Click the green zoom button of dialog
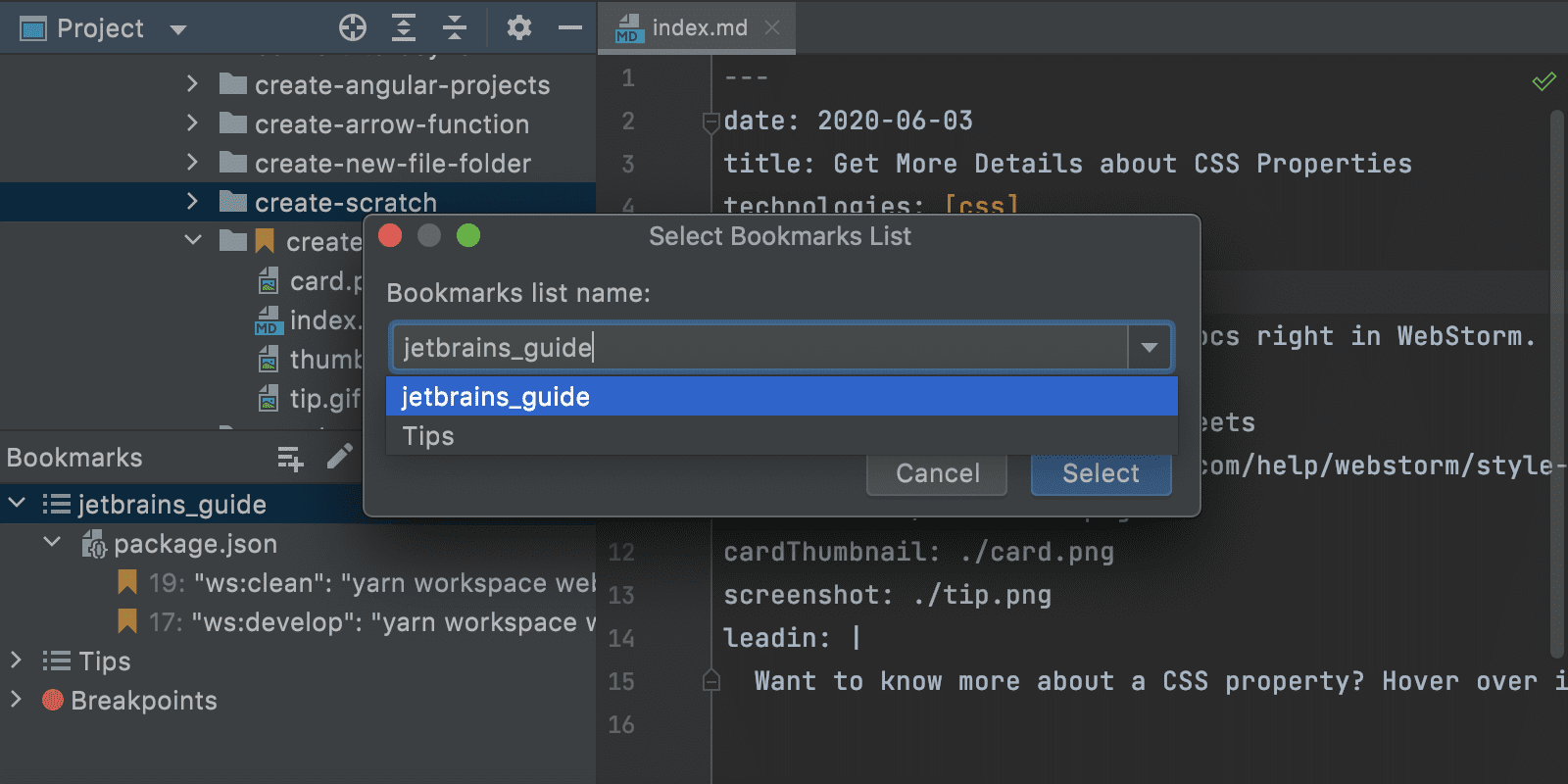 [468, 236]
